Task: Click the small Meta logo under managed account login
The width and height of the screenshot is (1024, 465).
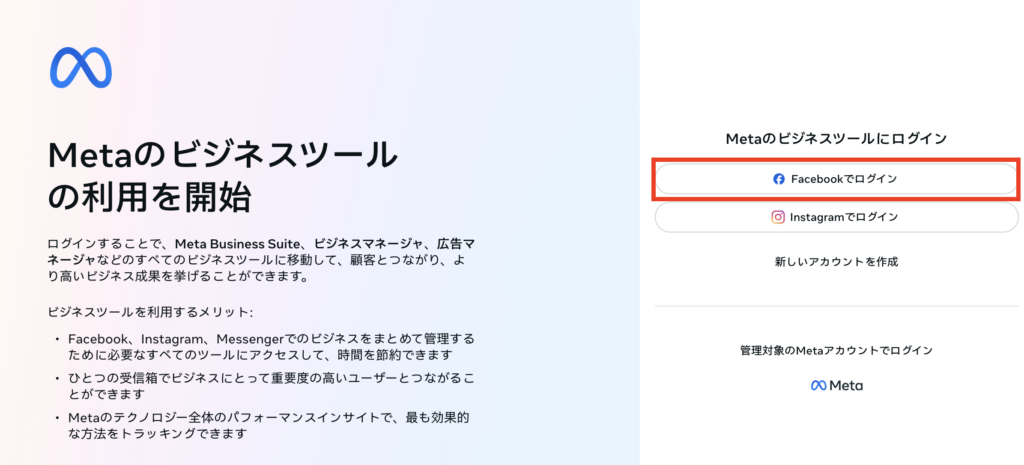Action: [818, 385]
